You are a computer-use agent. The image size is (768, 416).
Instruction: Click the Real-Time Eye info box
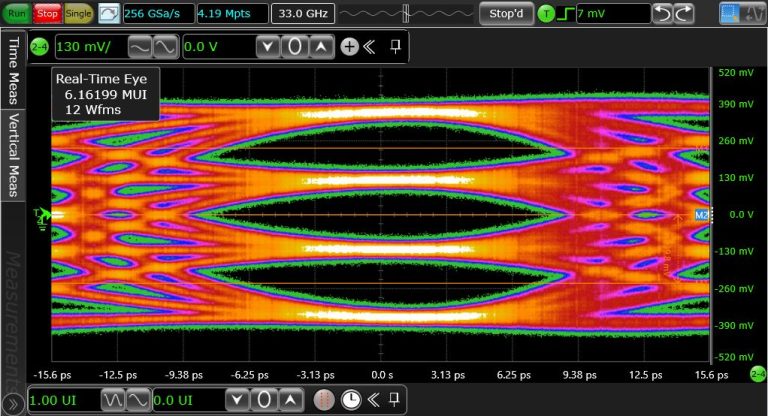(x=105, y=94)
